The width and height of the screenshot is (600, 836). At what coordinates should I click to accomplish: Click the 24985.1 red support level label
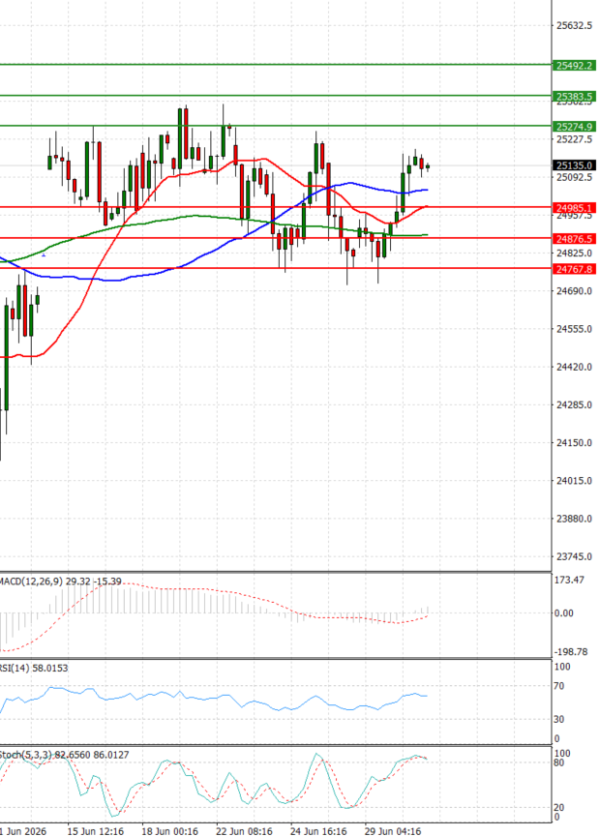[x=574, y=208]
